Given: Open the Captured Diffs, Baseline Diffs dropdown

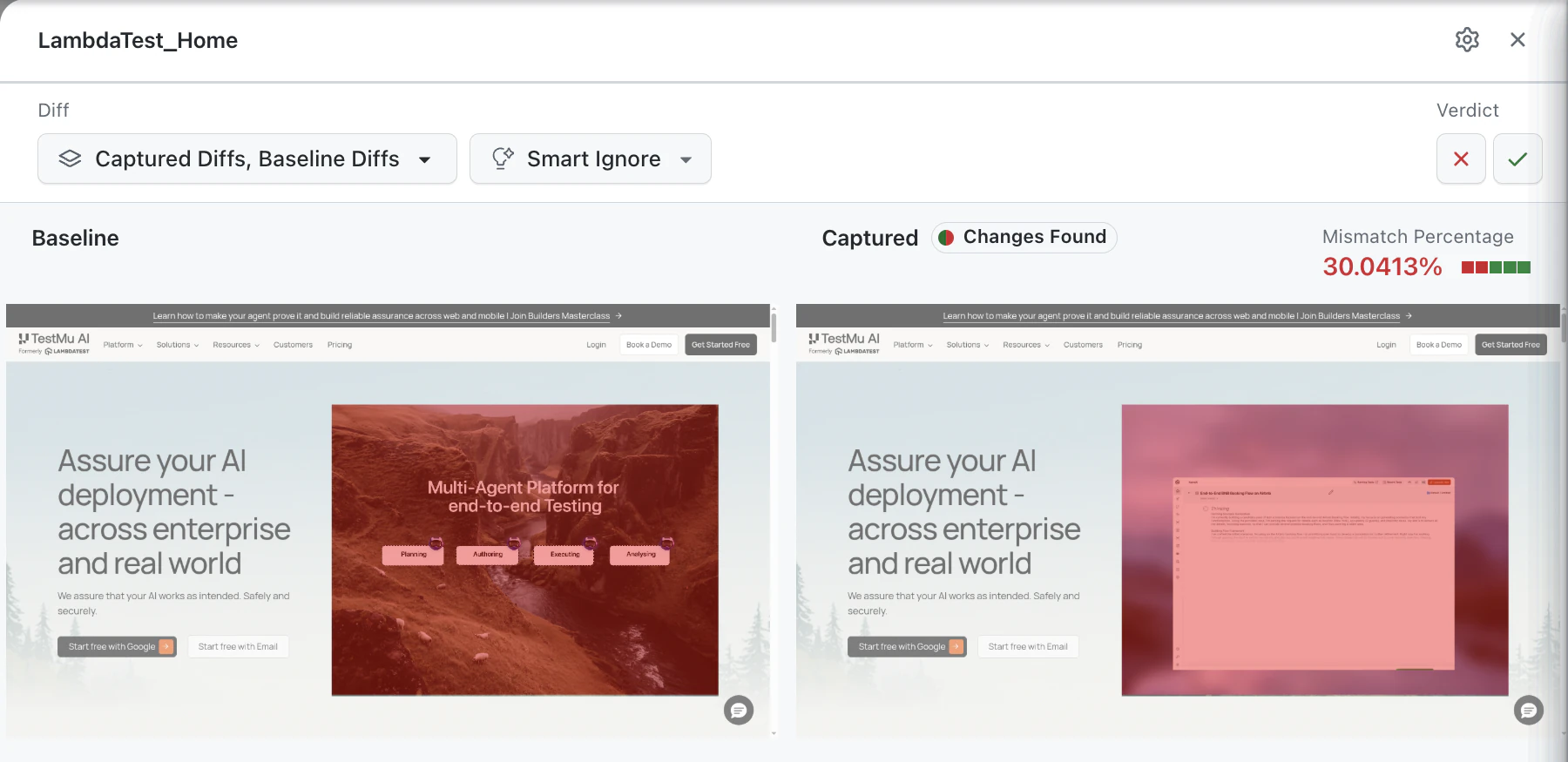Looking at the screenshot, I should click(x=247, y=158).
